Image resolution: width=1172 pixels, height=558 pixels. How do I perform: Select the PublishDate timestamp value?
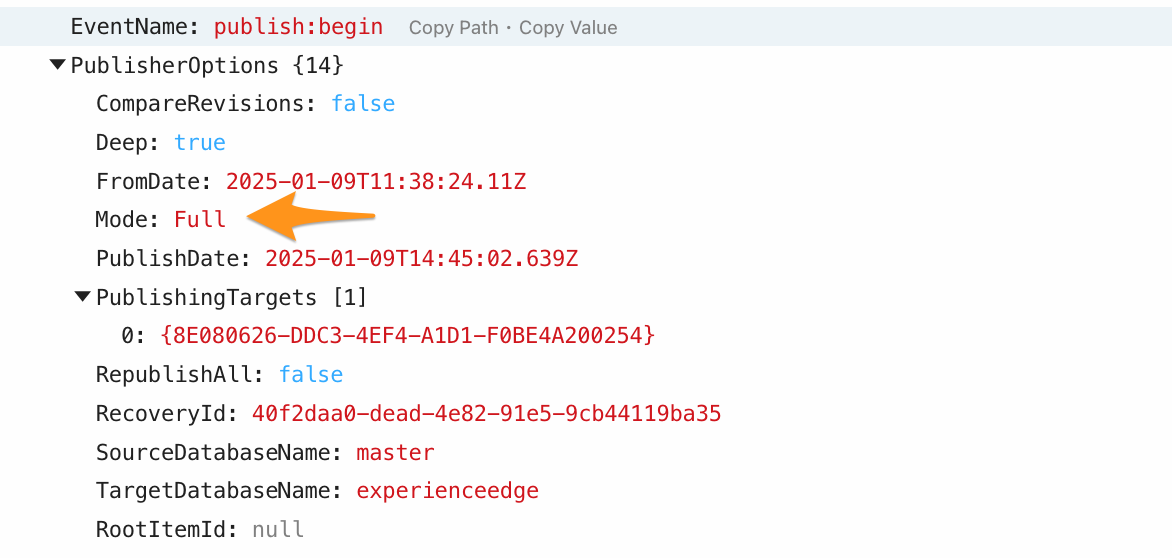(x=421, y=259)
